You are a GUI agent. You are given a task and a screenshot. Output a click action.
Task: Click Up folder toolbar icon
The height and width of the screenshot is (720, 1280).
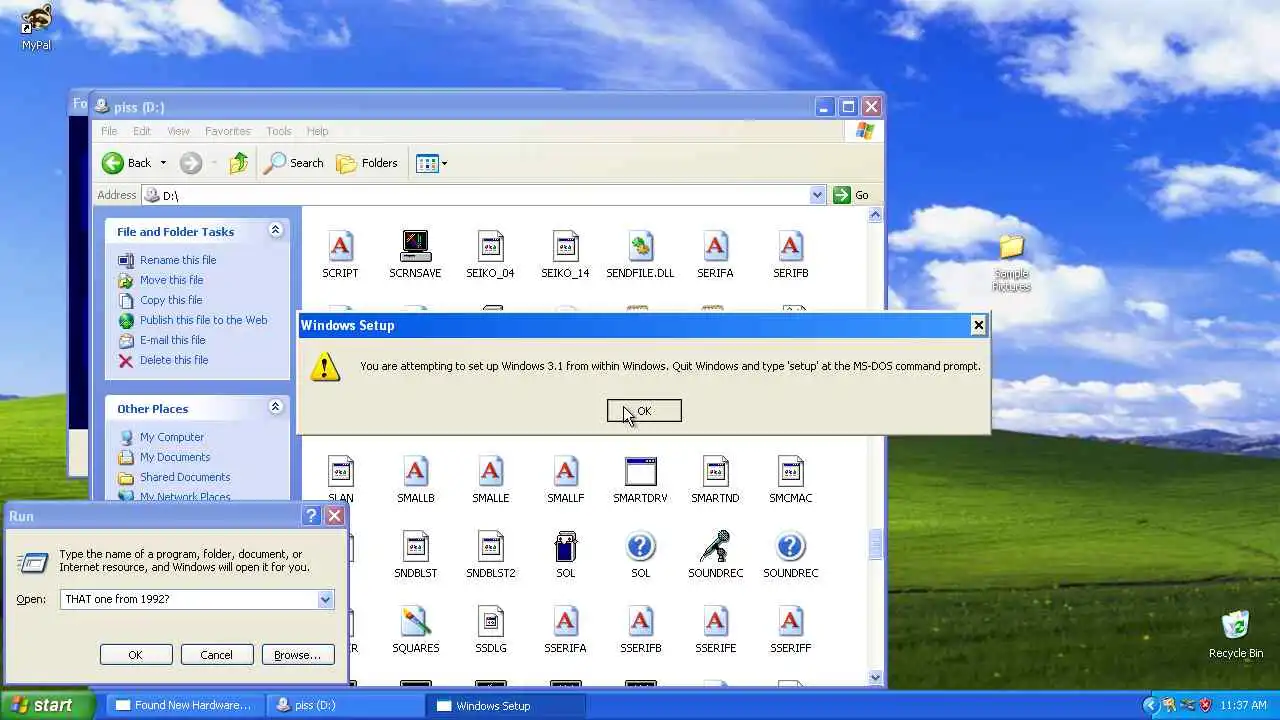coord(238,163)
